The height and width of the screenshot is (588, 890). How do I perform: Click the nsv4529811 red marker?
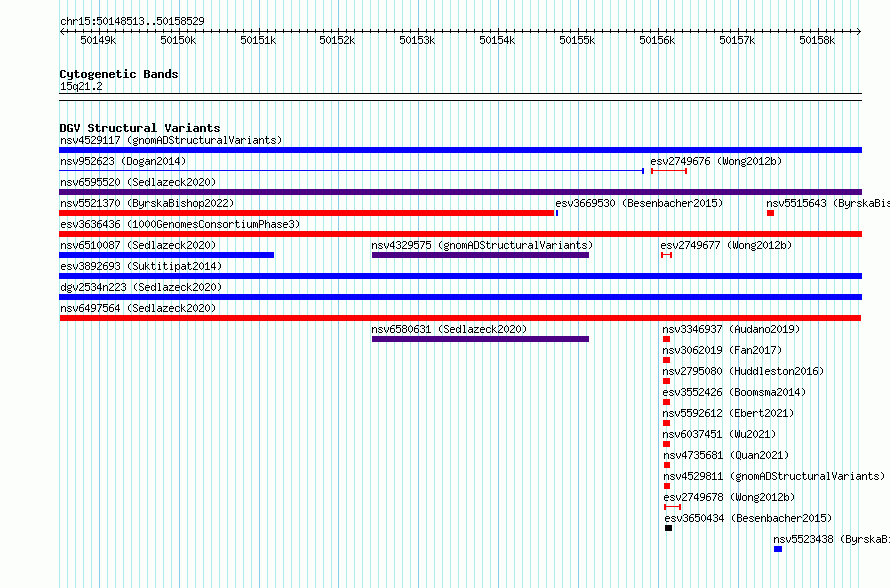667,486
